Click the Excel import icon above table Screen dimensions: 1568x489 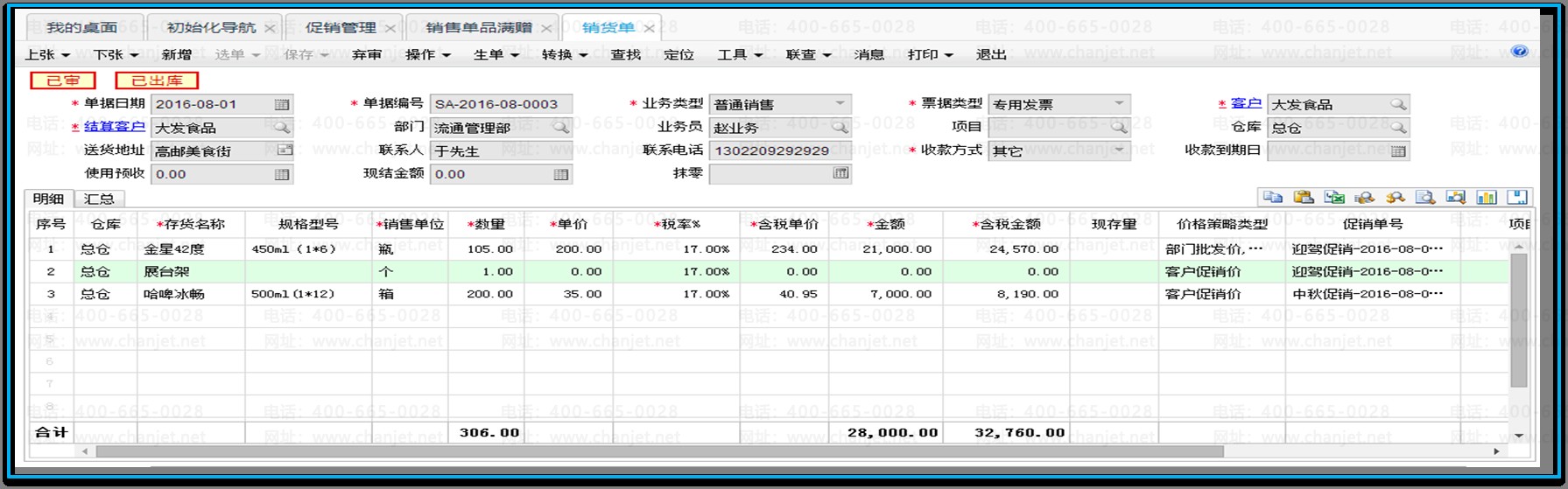tap(1334, 197)
